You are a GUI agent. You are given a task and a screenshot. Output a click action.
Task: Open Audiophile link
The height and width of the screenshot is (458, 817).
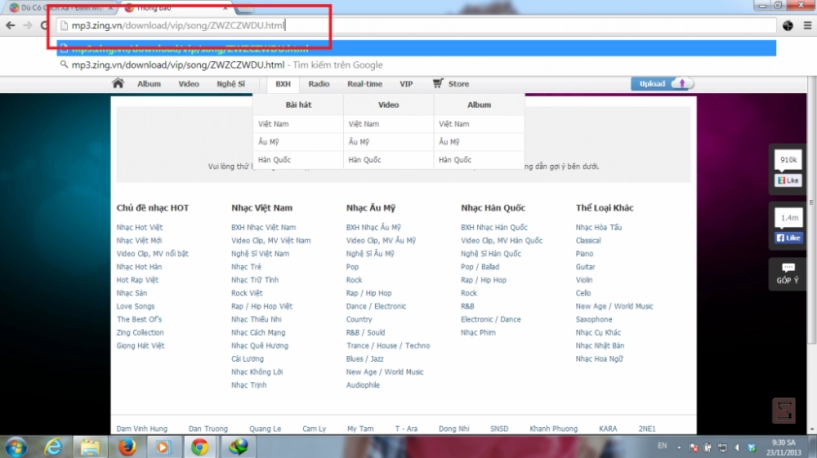coord(363,385)
